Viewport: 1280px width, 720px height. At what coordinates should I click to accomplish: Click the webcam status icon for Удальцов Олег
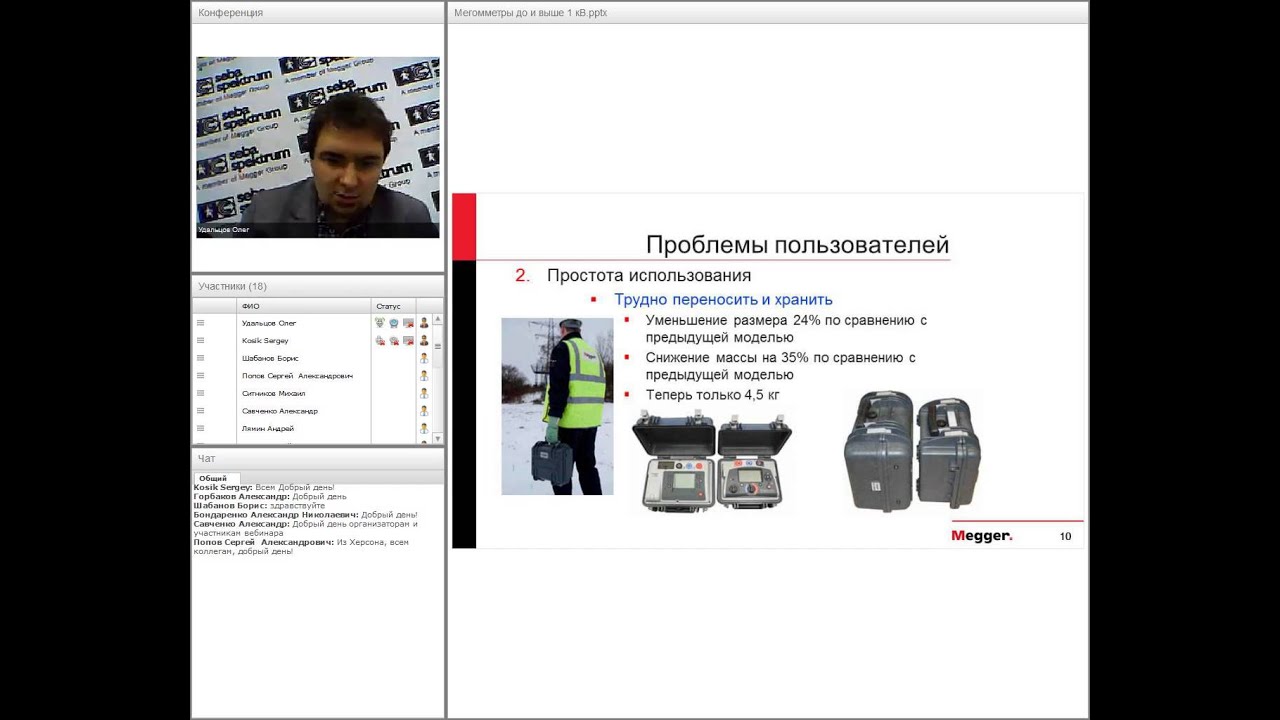(394, 323)
